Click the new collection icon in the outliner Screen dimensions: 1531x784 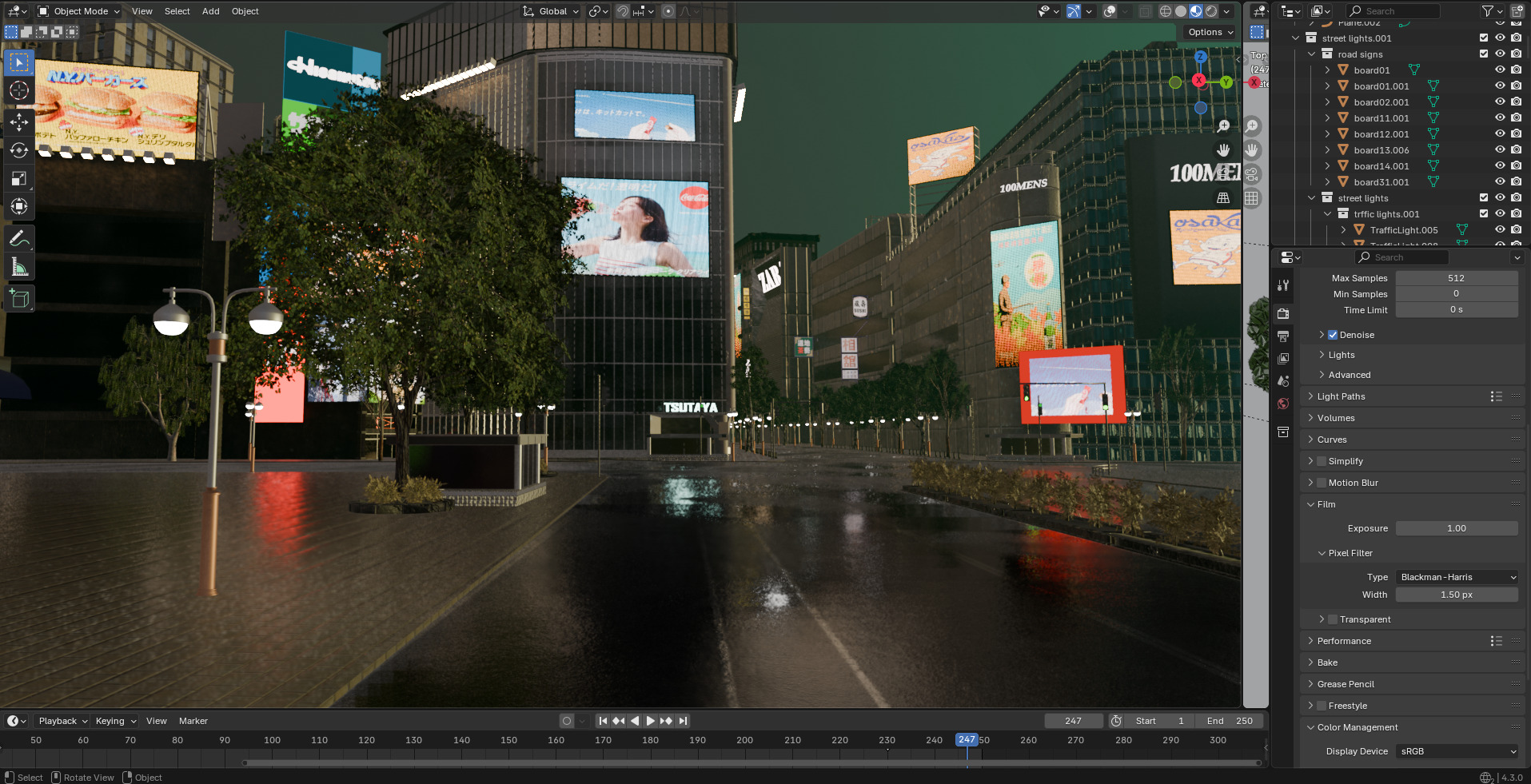[1517, 11]
